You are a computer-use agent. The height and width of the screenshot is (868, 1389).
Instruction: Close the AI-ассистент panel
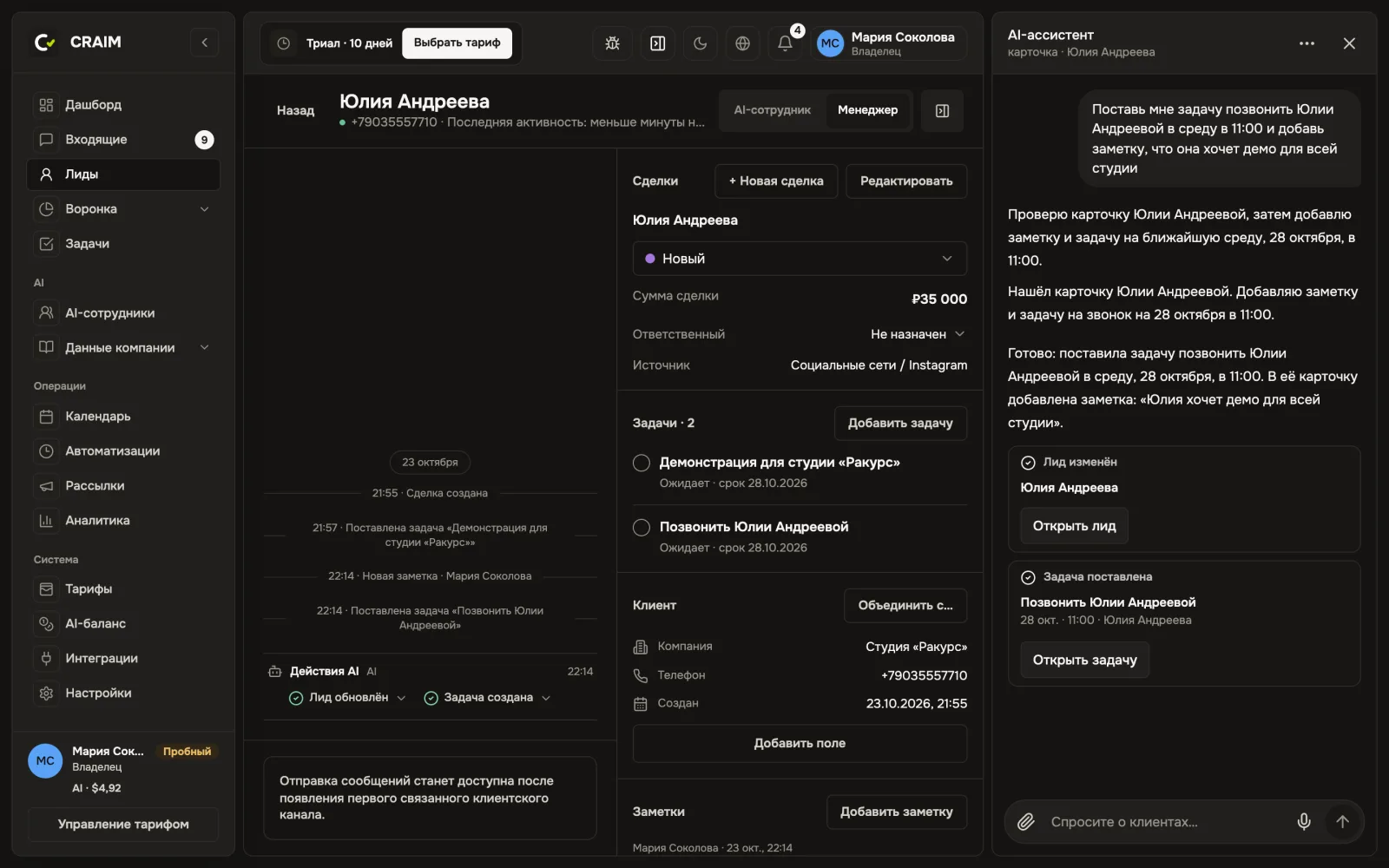1349,43
